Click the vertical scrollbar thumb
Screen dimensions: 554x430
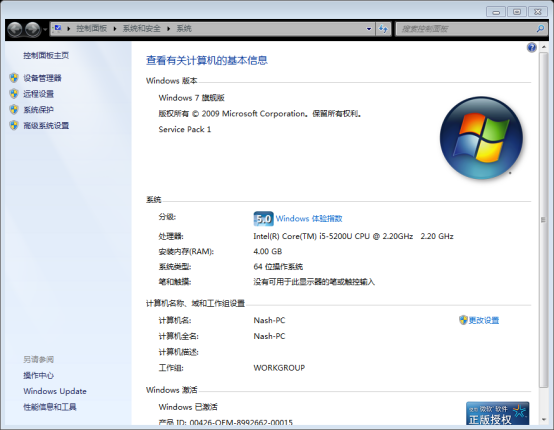[x=543, y=220]
